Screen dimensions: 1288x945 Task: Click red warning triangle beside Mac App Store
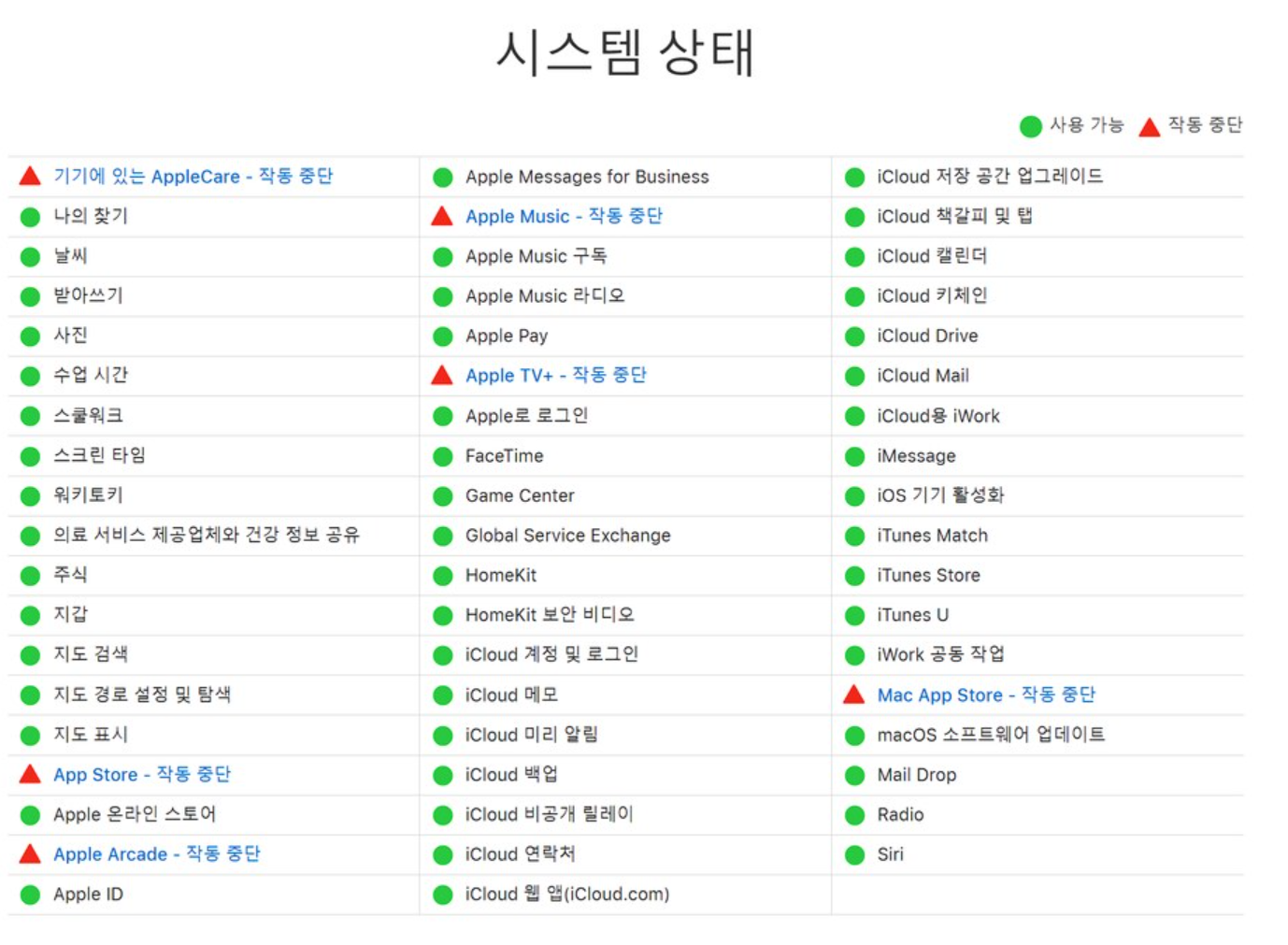tap(854, 694)
